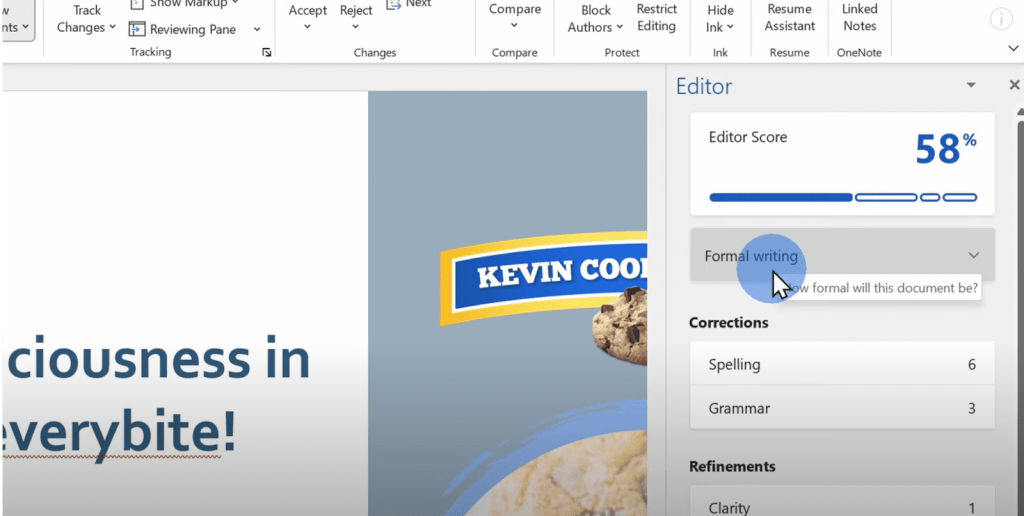Reject the current change
The image size is (1024, 516).
(x=356, y=18)
